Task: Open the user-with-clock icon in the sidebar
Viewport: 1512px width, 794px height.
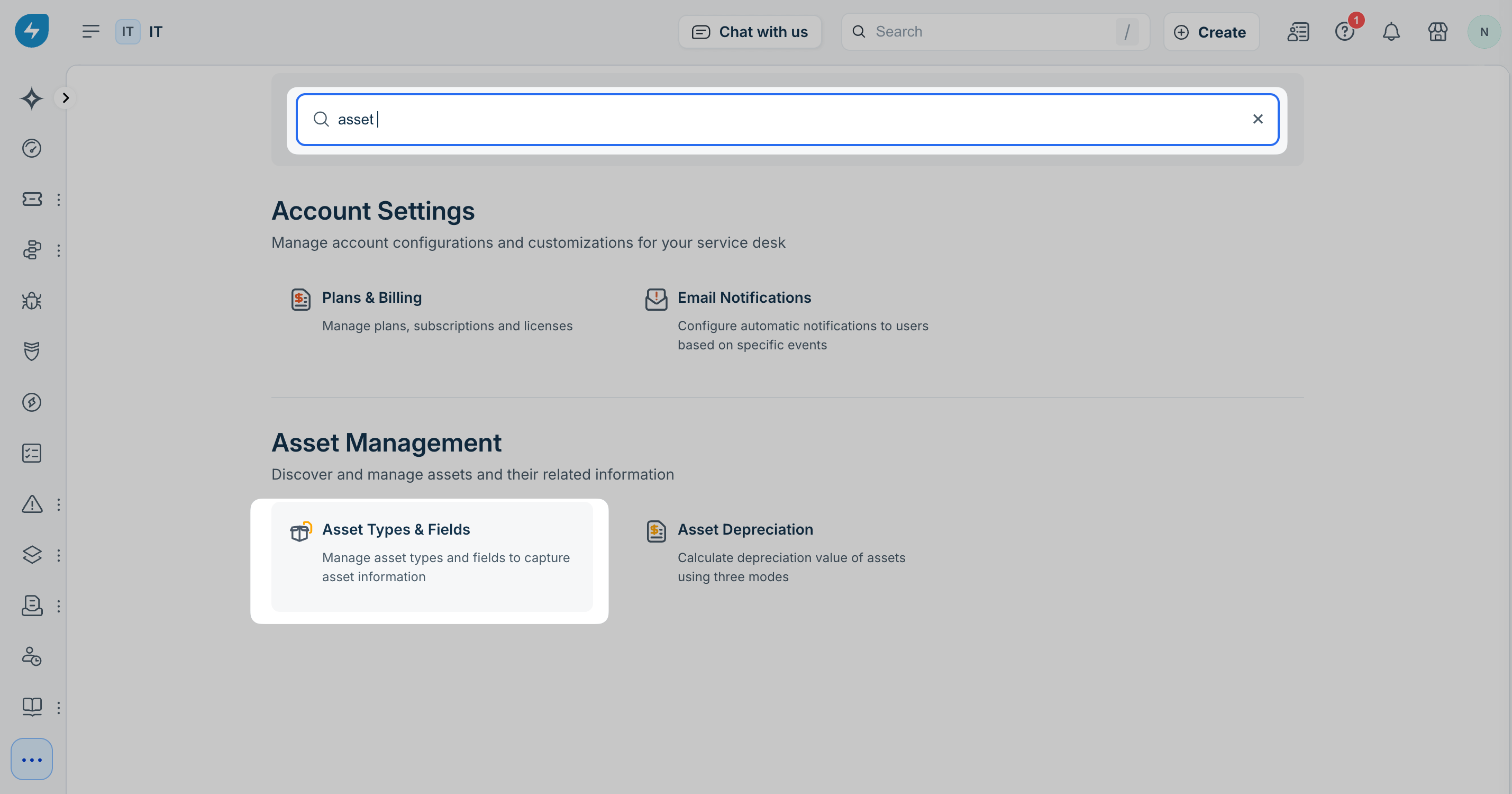Action: tap(32, 656)
